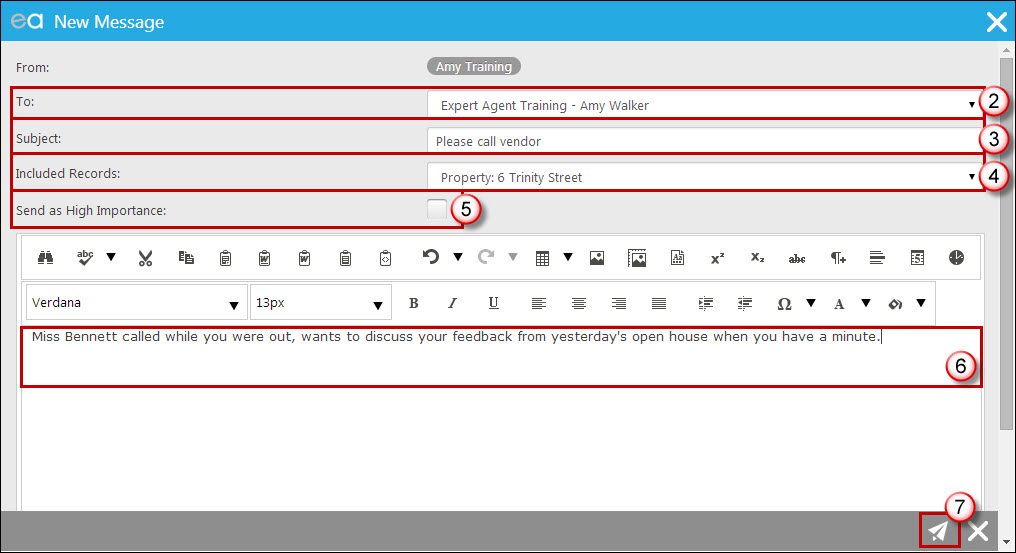Image resolution: width=1016 pixels, height=553 pixels.
Task: Insert special symbol with Omega icon
Action: tap(784, 303)
